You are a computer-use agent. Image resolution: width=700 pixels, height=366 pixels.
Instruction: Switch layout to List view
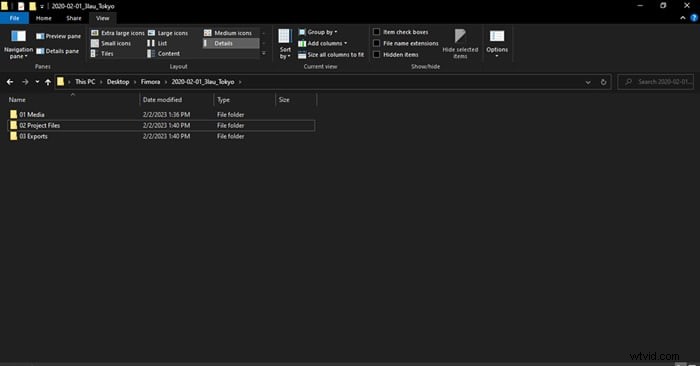(157, 43)
